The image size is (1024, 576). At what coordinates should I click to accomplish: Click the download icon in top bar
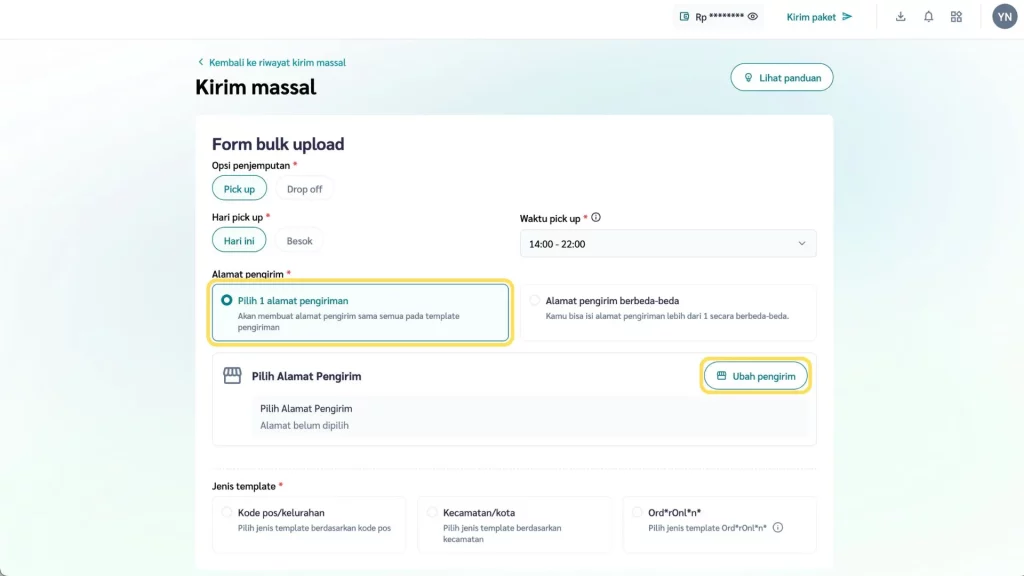click(901, 17)
